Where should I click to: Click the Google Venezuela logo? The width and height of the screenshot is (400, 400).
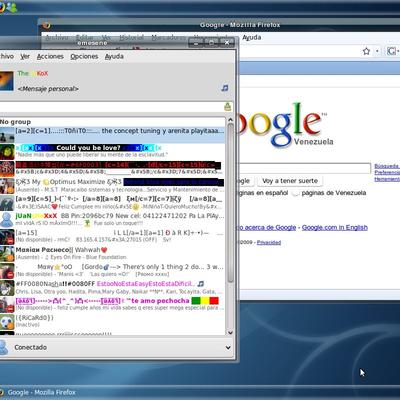285,125
